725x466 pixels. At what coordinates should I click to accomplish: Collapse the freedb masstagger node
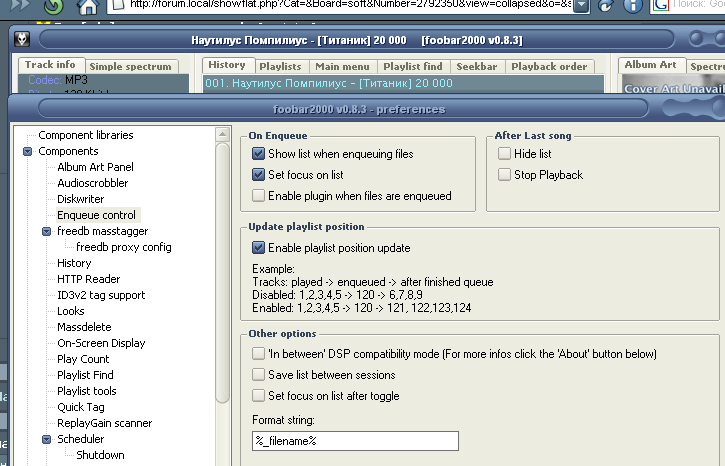click(x=46, y=231)
